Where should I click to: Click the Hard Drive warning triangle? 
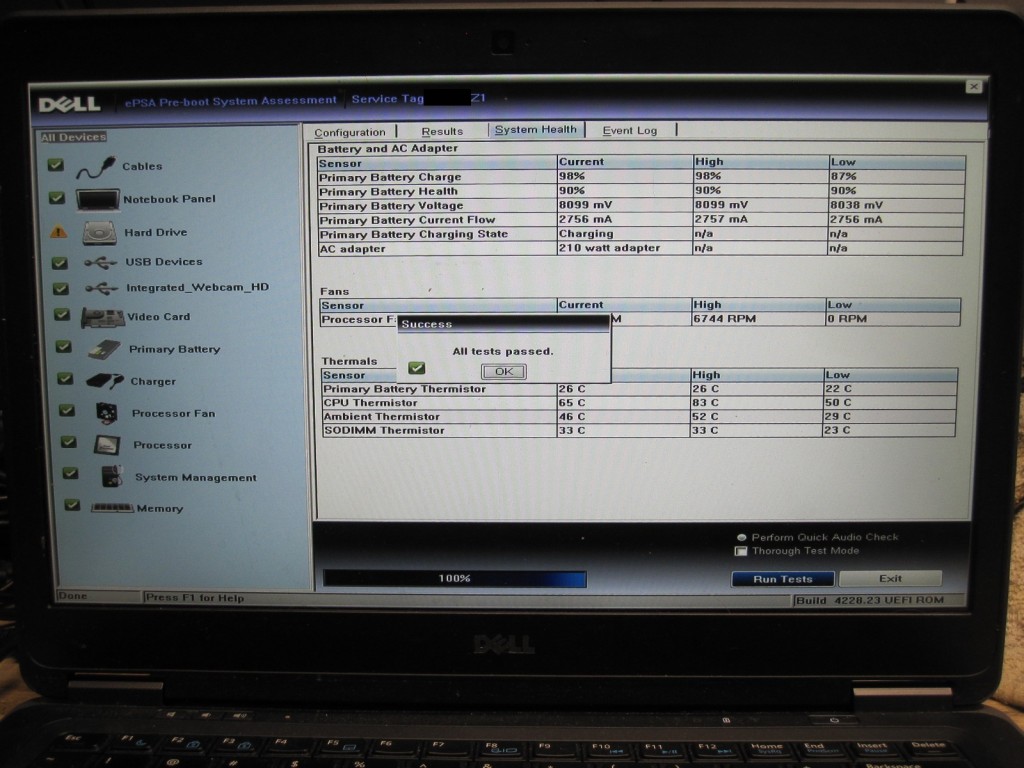click(58, 231)
